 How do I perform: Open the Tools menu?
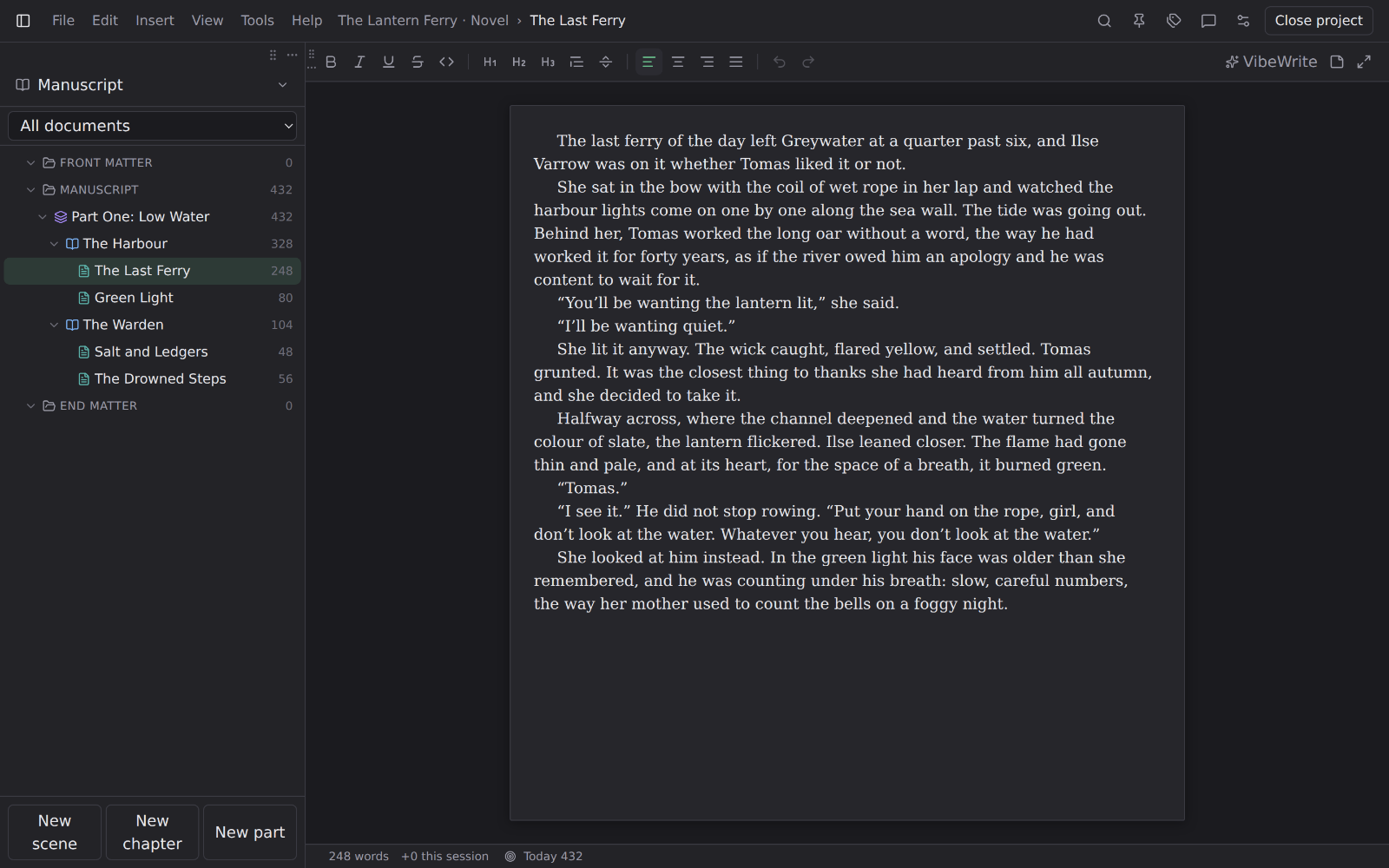[x=257, y=21]
